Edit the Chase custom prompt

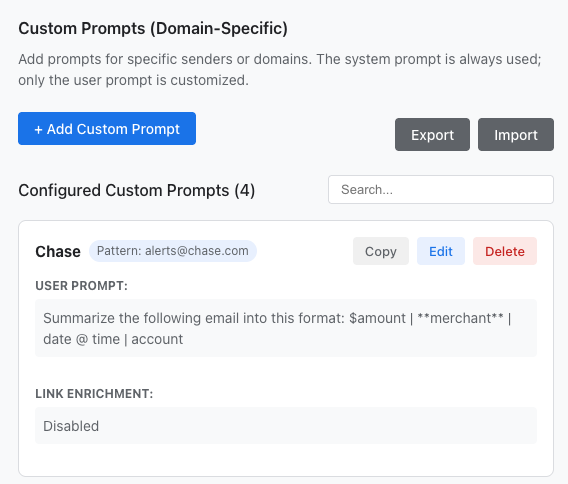440,251
